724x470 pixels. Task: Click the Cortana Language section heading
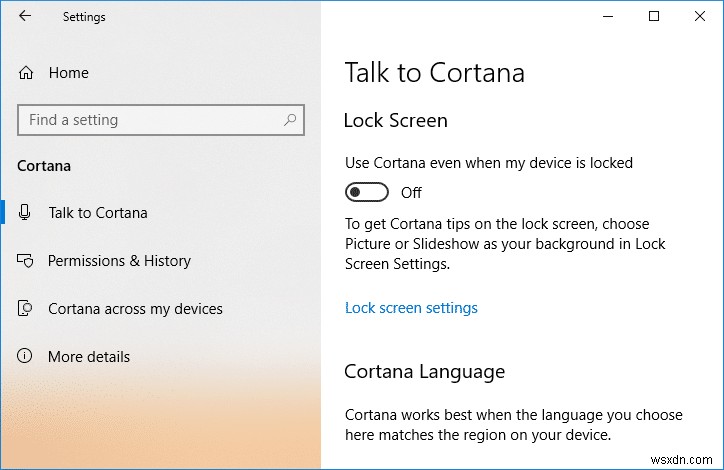pos(424,372)
